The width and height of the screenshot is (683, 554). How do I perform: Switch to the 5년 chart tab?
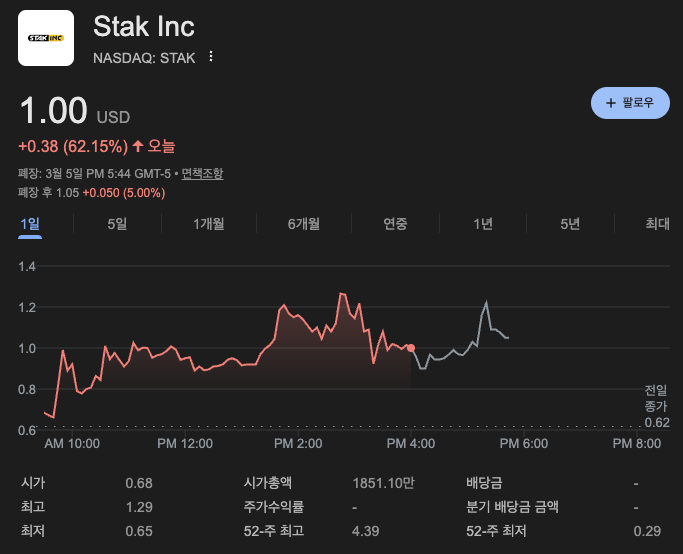tap(570, 224)
